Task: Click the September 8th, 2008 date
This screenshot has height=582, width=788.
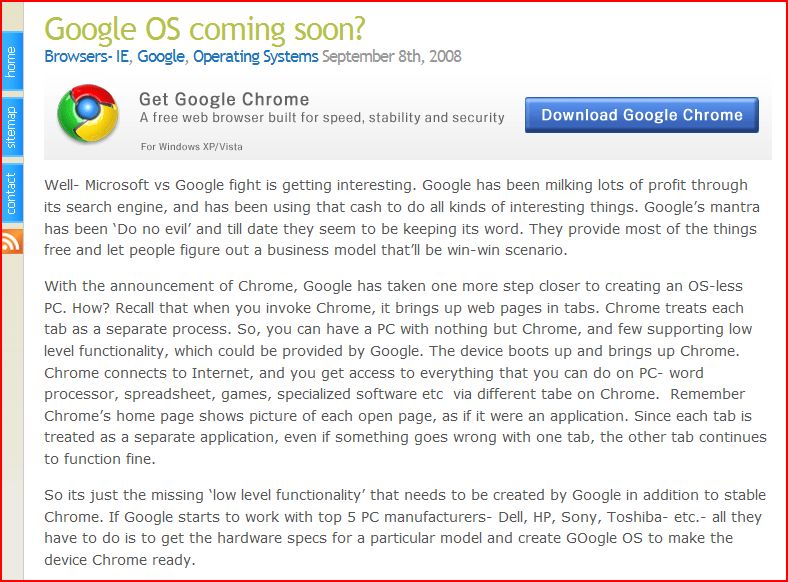Action: click(392, 56)
